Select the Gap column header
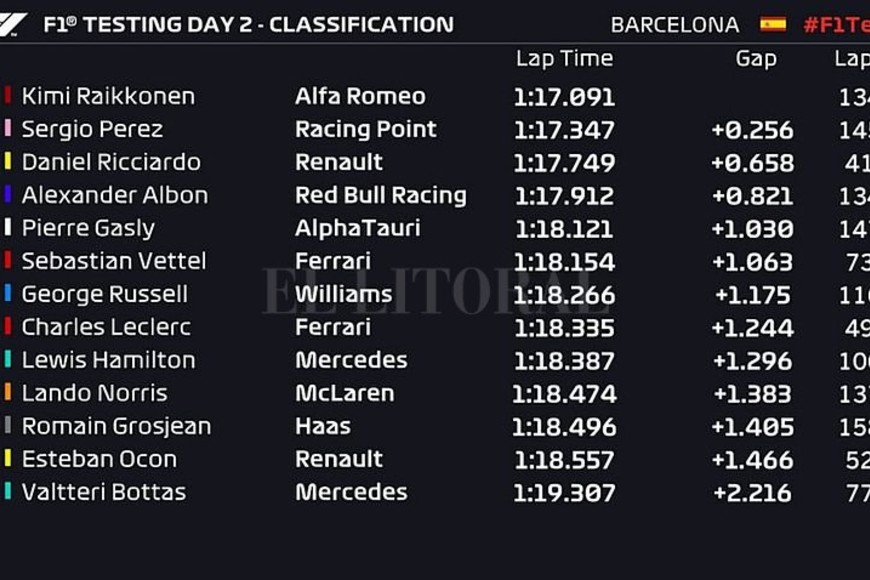870x580 pixels. click(x=756, y=59)
